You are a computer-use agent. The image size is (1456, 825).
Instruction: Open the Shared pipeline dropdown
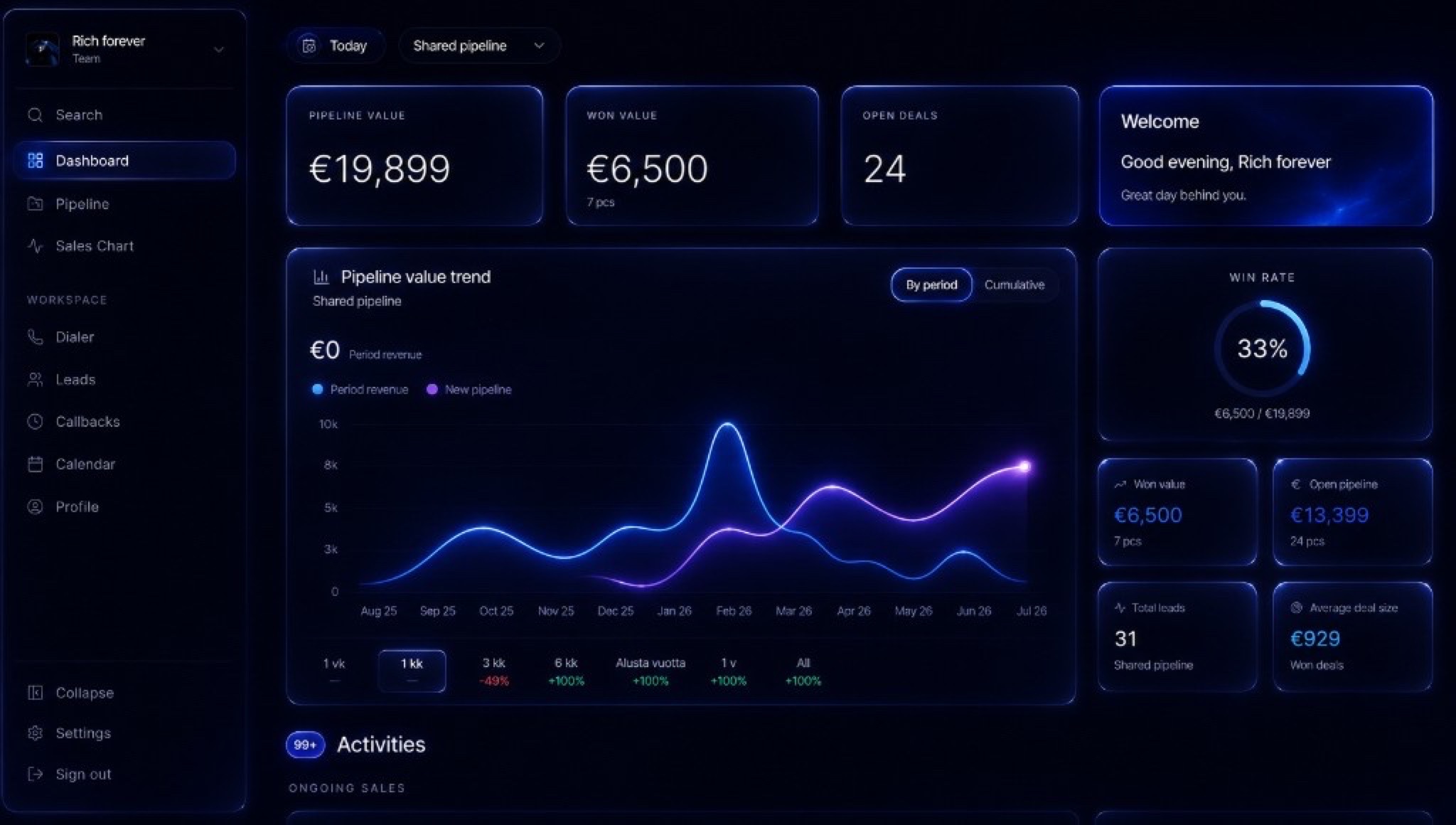(x=479, y=46)
